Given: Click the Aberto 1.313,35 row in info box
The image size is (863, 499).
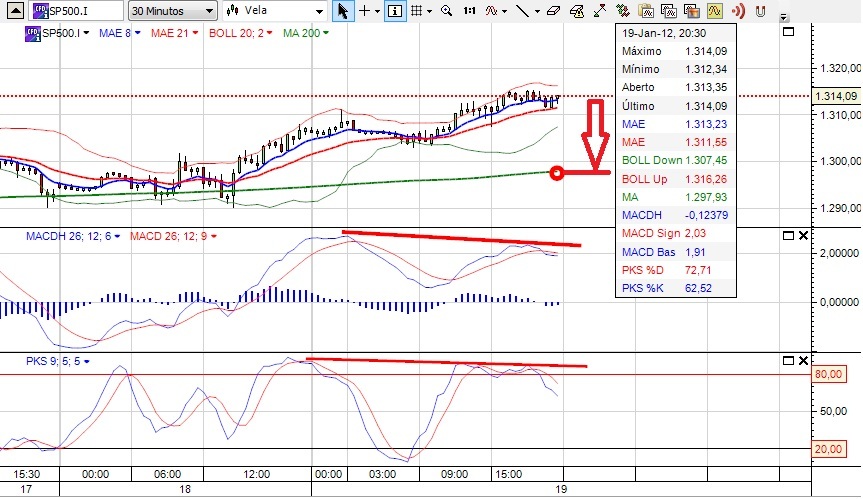Looking at the screenshot, I should click(675, 87).
